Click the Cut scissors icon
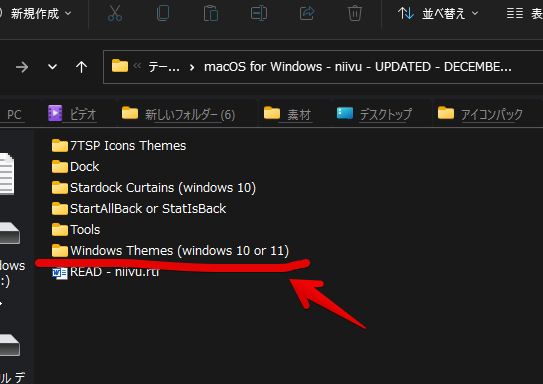This screenshot has height=384, width=543. (x=115, y=14)
